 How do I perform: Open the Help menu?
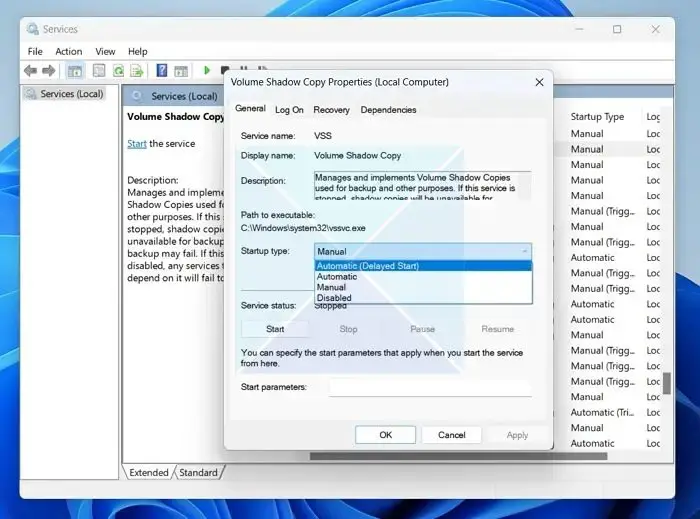[138, 51]
